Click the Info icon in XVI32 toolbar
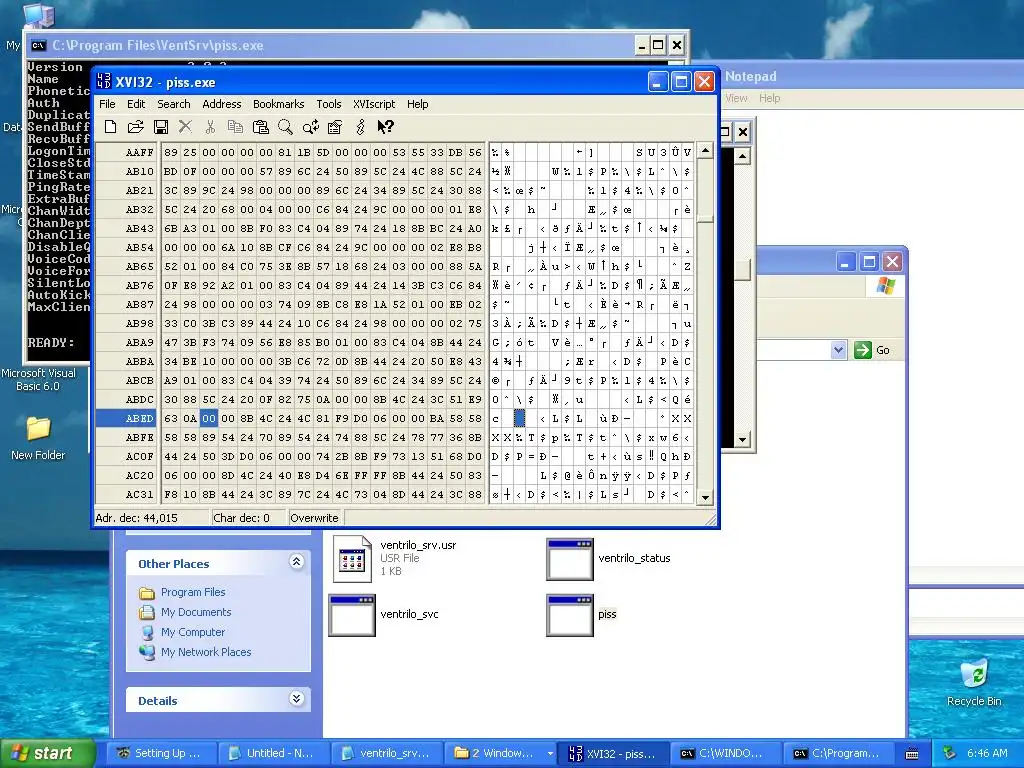 [360, 127]
